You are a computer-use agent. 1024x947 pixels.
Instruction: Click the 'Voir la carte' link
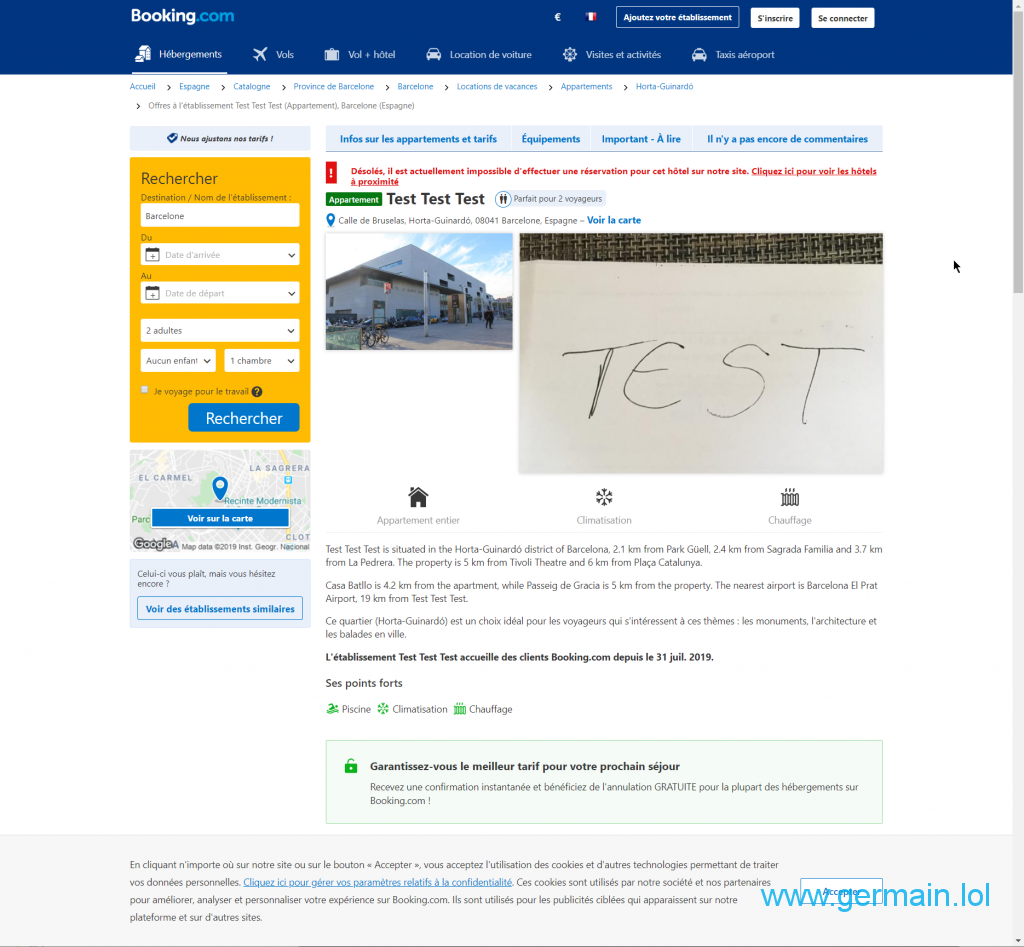(614, 220)
